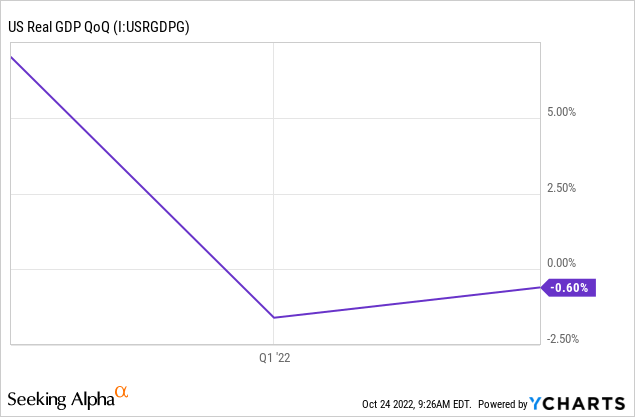
Task: Click the -2.50% y-axis label
Action: coord(563,339)
